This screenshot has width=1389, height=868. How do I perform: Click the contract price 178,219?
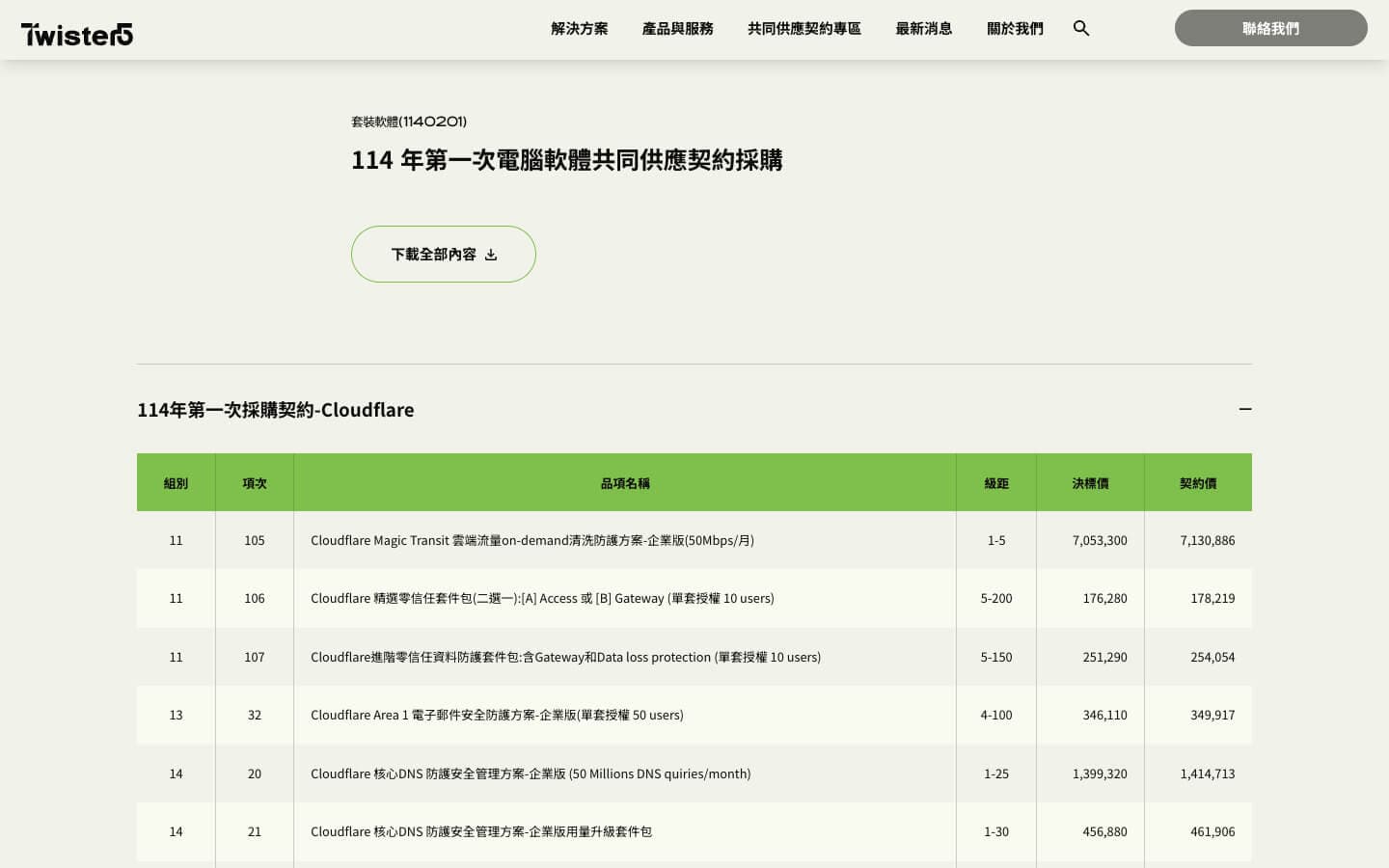(1212, 598)
